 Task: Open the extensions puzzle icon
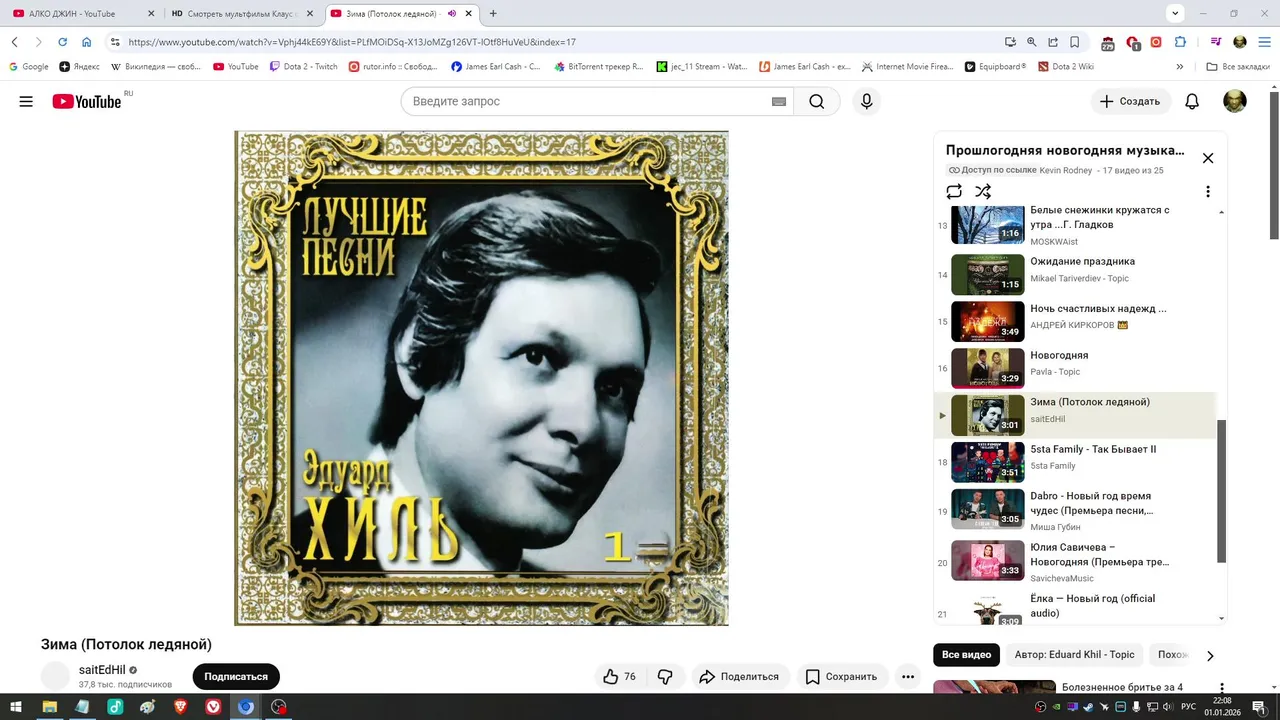tap(1180, 42)
